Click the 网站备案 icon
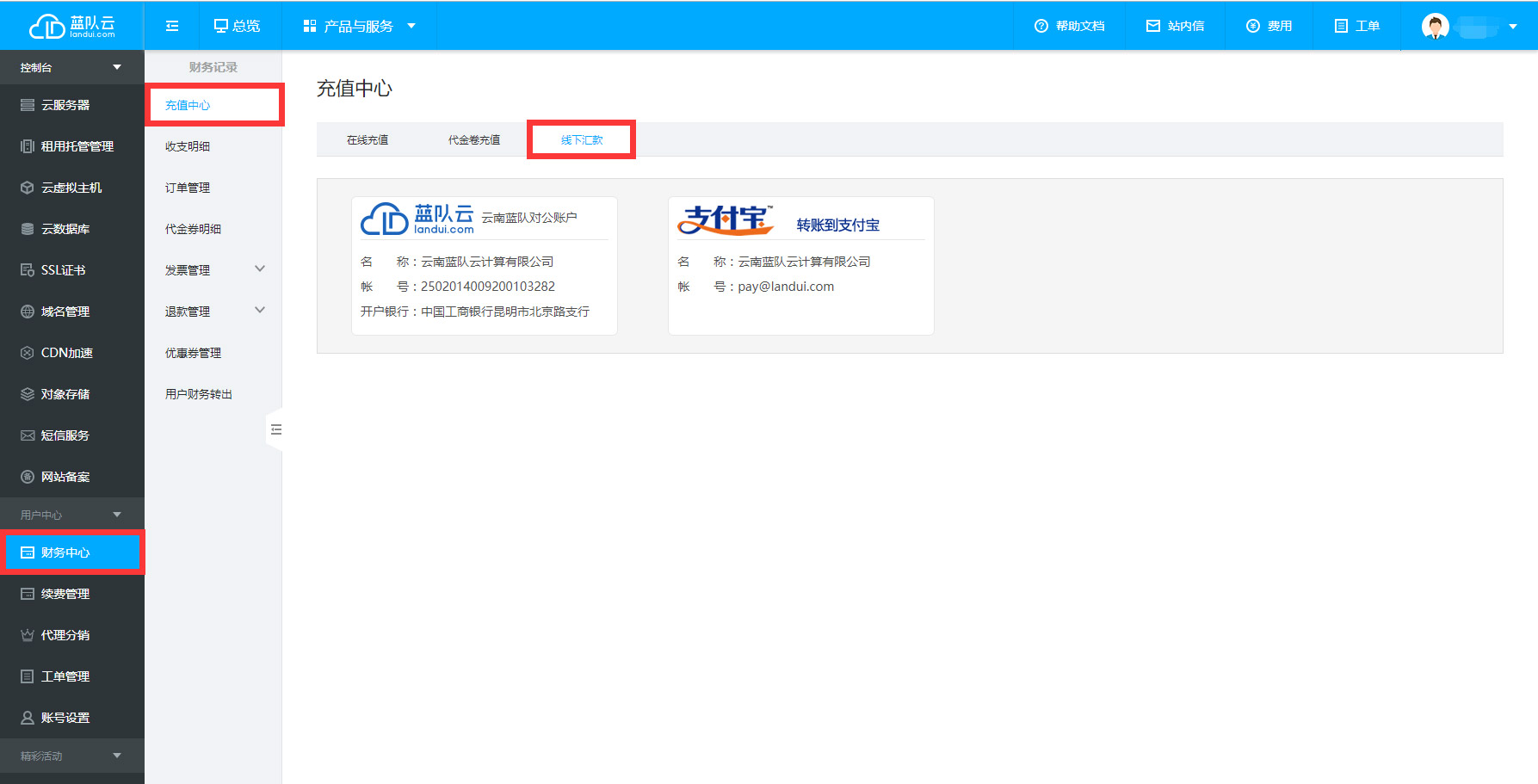1538x784 pixels. pos(28,477)
